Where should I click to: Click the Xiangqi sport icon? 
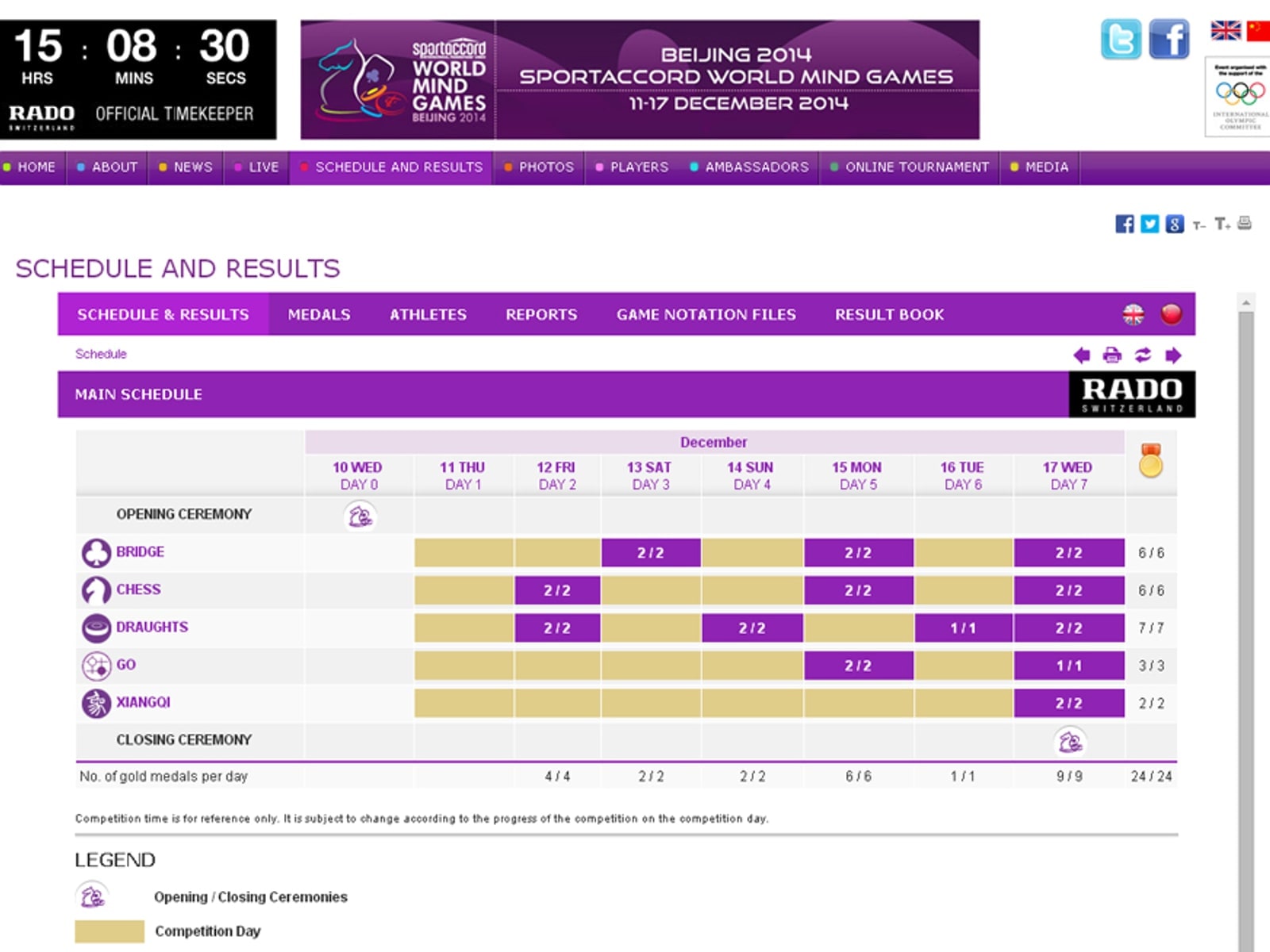tap(96, 703)
